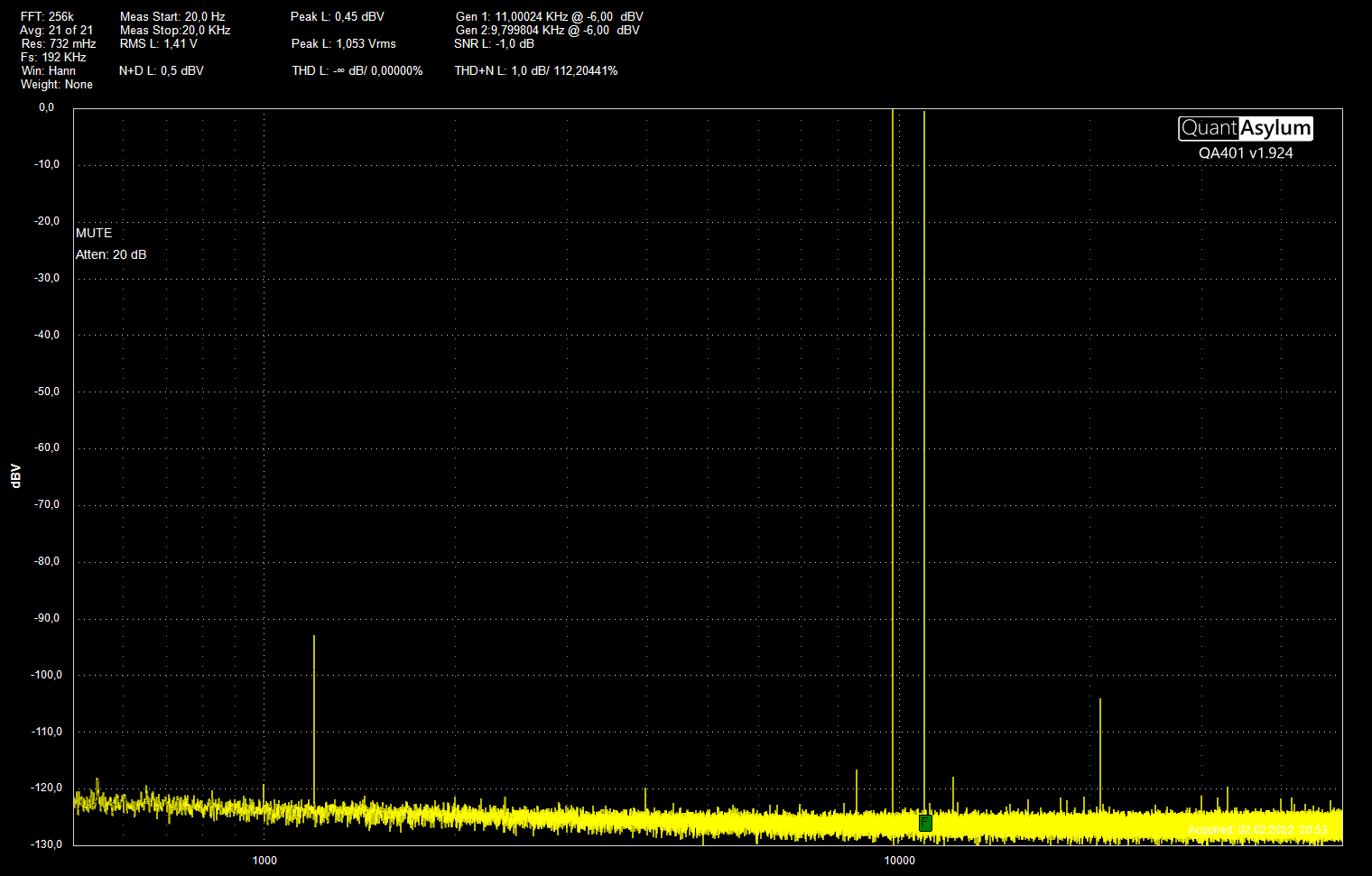Click the 'RMS L: 1,41 V' reading
This screenshot has height=876, width=1372.
tap(158, 44)
